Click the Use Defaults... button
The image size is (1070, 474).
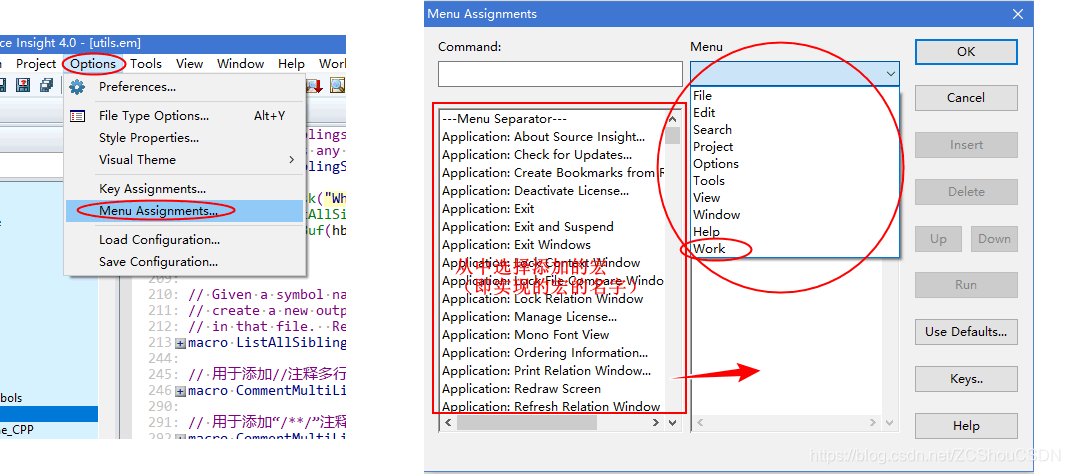tap(966, 332)
